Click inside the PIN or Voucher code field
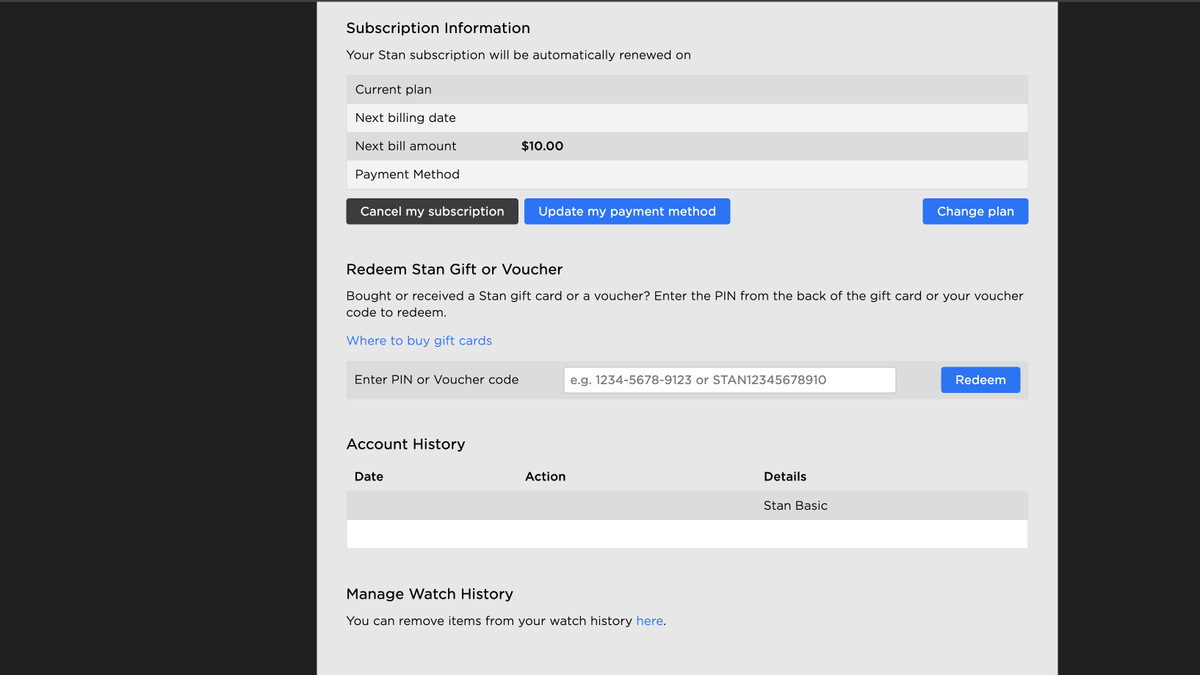This screenshot has height=675, width=1200. click(x=729, y=379)
